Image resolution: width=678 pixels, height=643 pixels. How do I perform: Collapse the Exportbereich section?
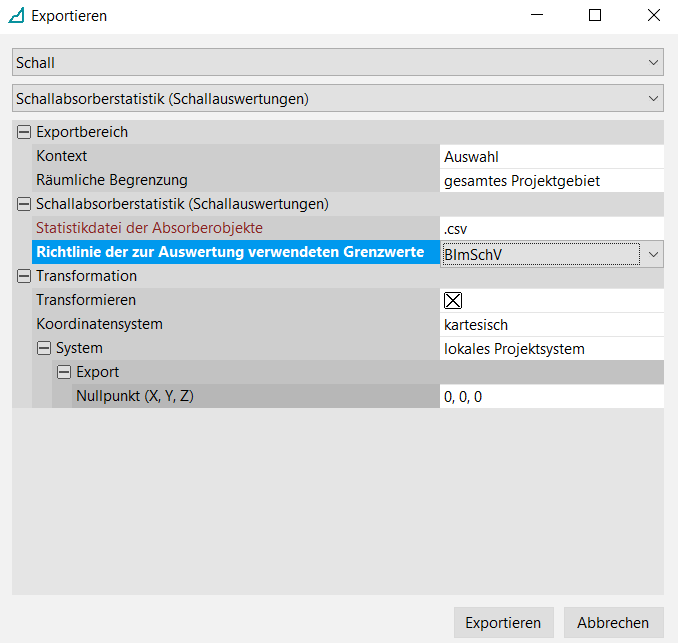[24, 132]
